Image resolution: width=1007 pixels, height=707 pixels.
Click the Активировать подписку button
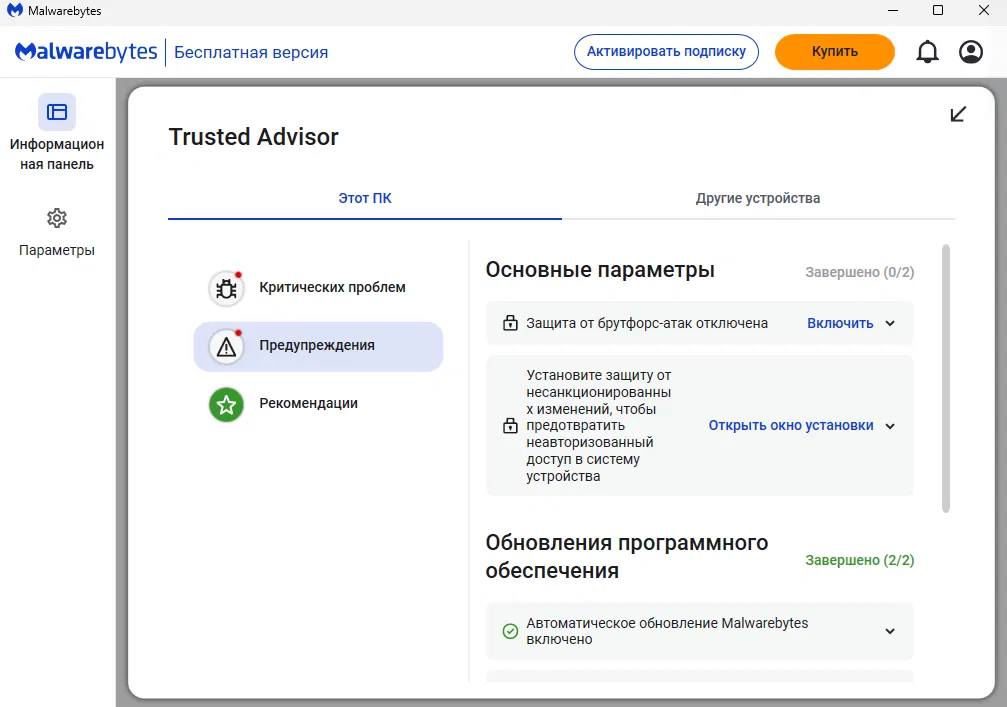[x=666, y=52]
